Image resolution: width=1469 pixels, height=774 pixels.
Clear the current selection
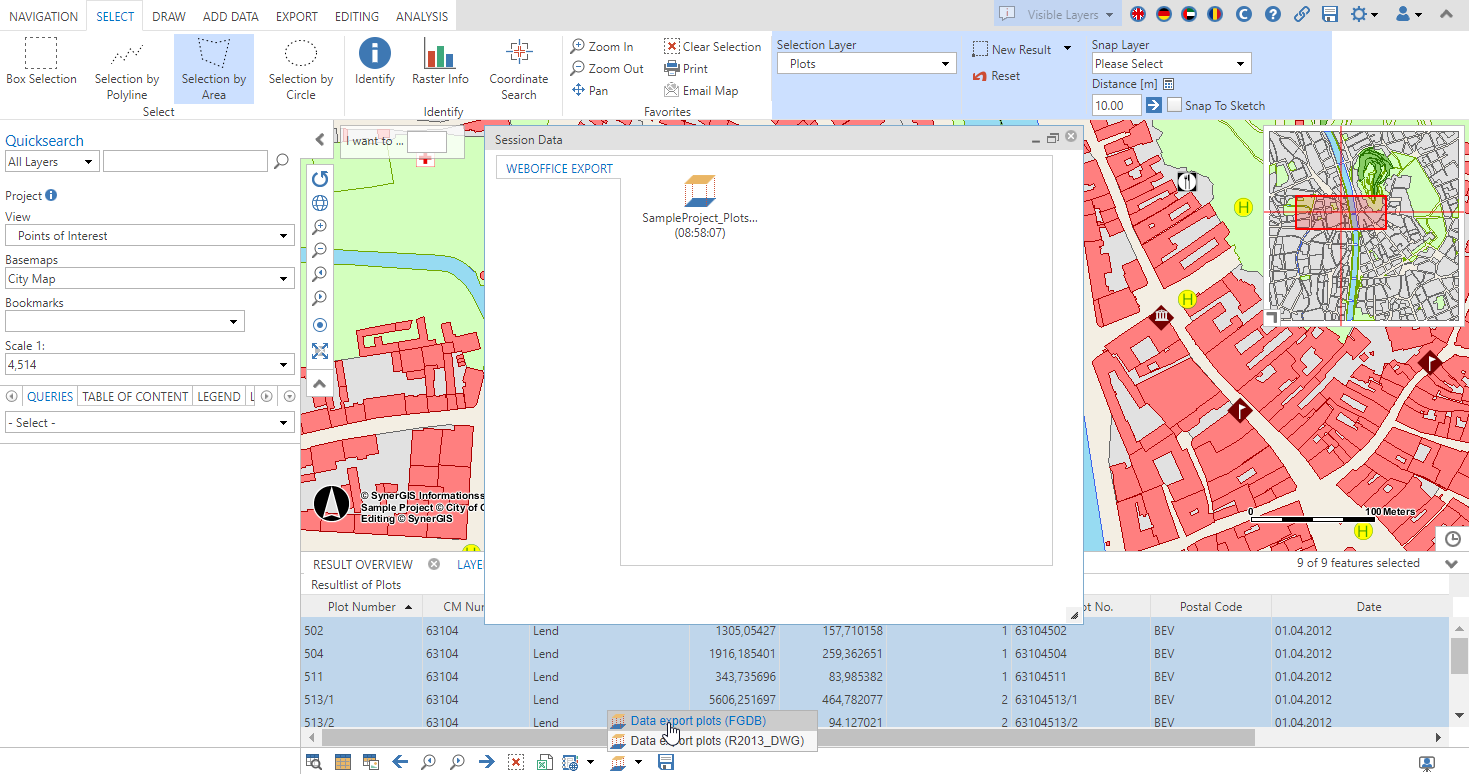(x=712, y=46)
